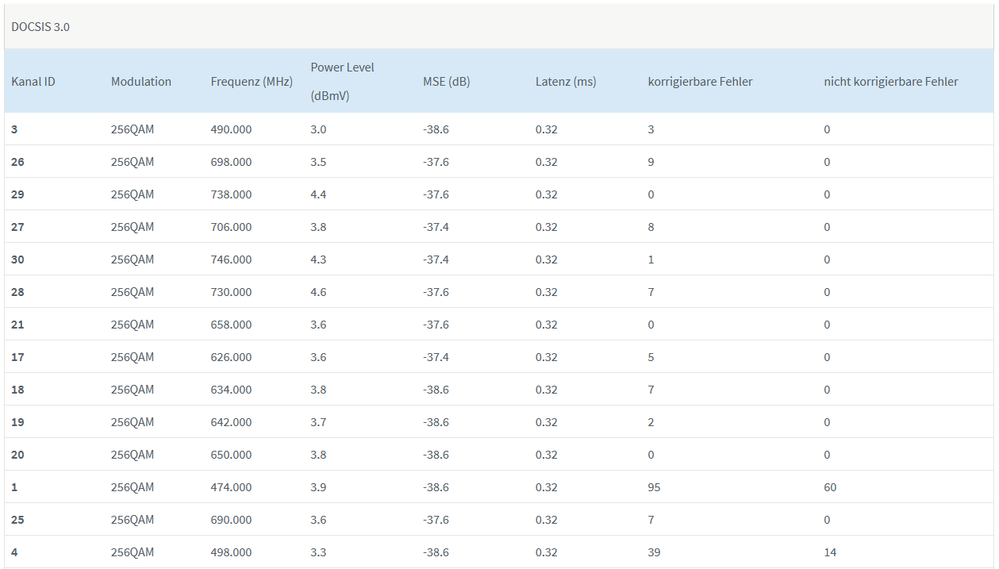The height and width of the screenshot is (569, 999).
Task: Select the Frequenz (MHz) column header
Action: point(251,81)
